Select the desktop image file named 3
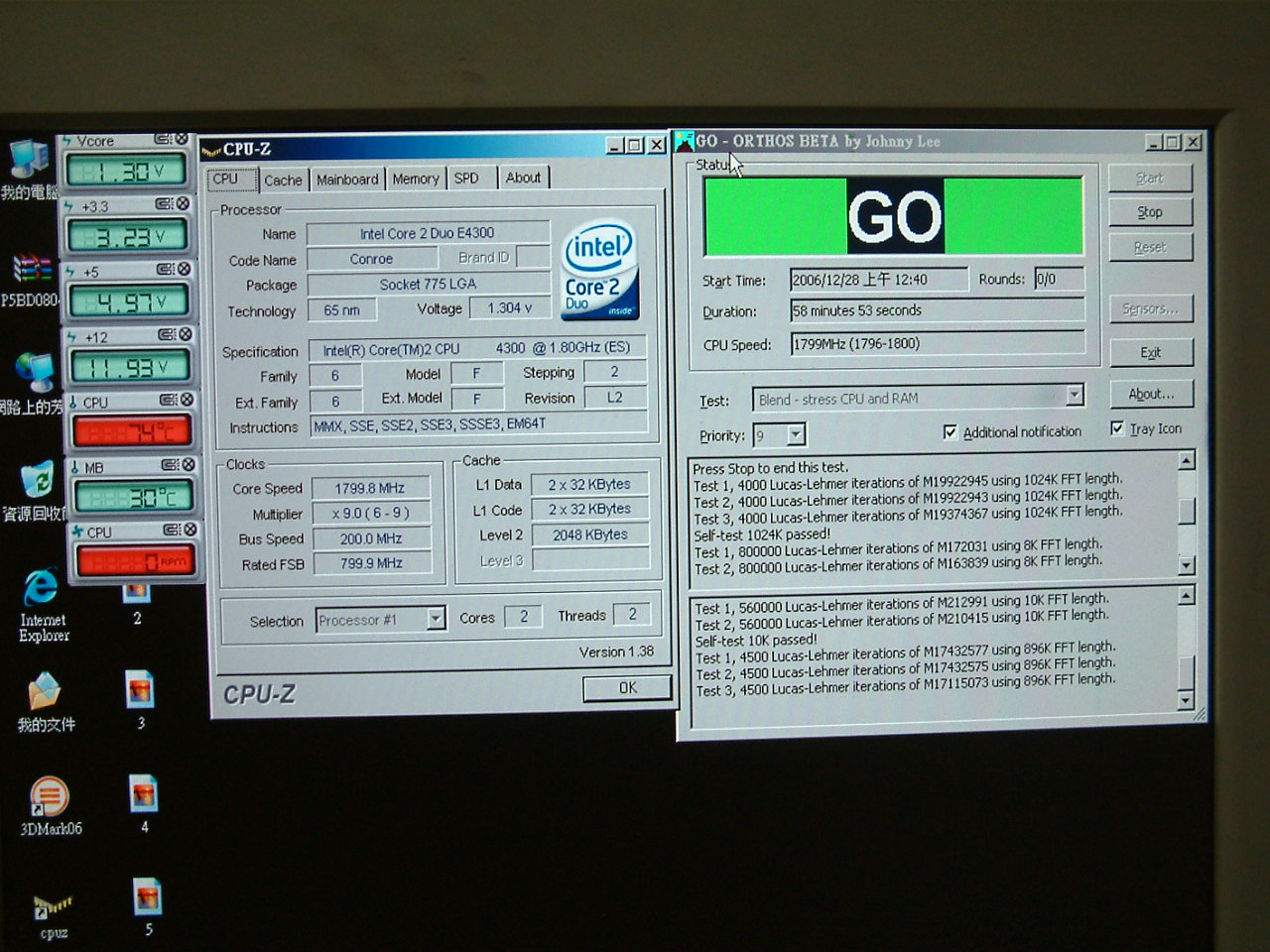 [x=141, y=701]
